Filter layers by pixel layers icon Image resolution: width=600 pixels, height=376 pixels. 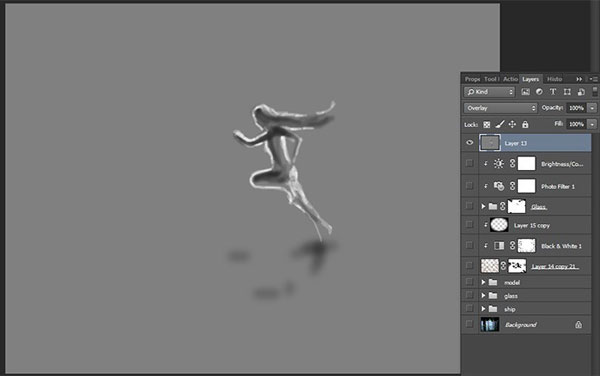click(525, 92)
